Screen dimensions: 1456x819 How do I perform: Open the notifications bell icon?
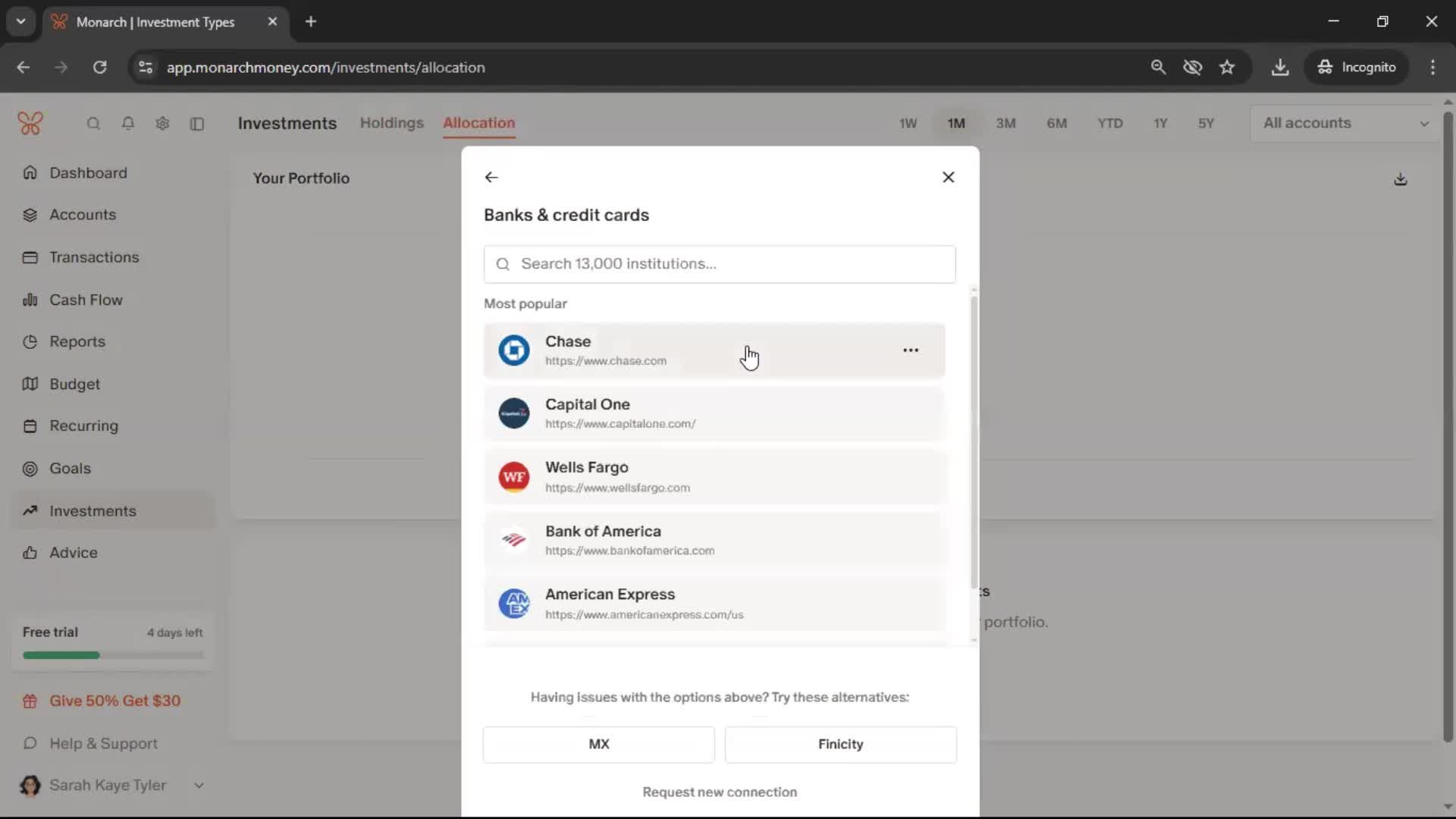[128, 124]
